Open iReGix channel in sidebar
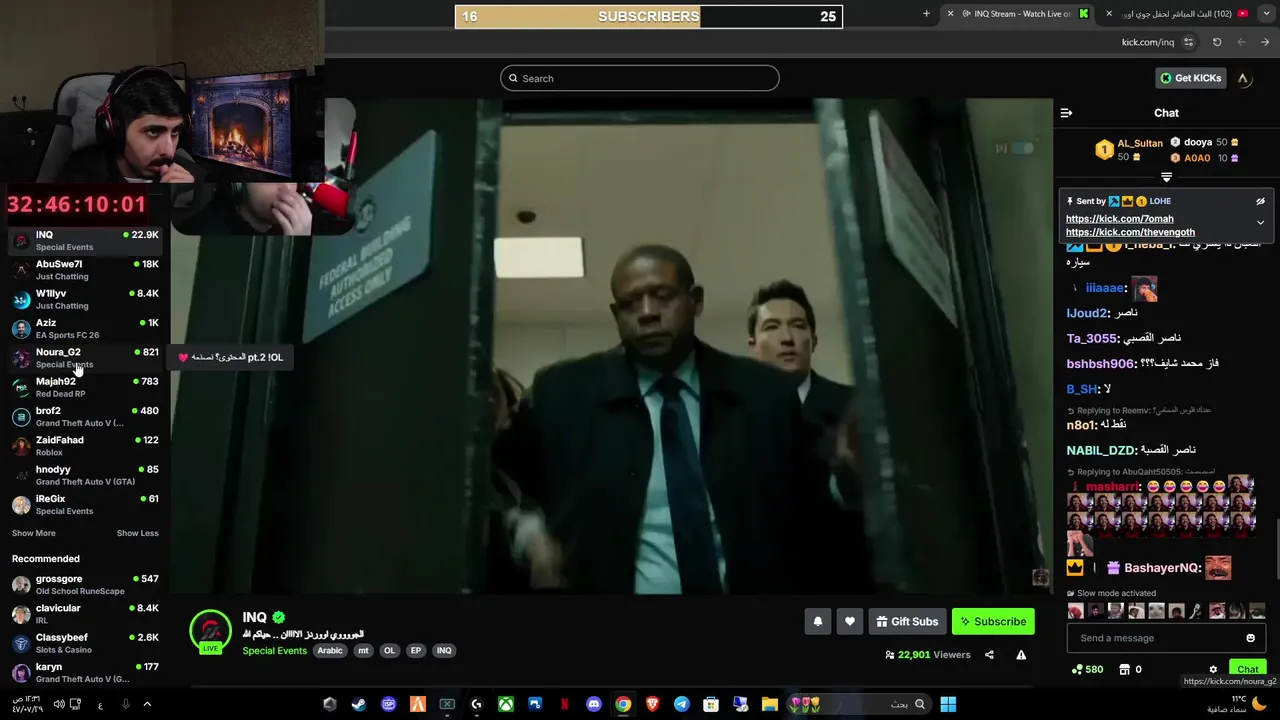Screen dimensions: 1280x720 point(85,504)
